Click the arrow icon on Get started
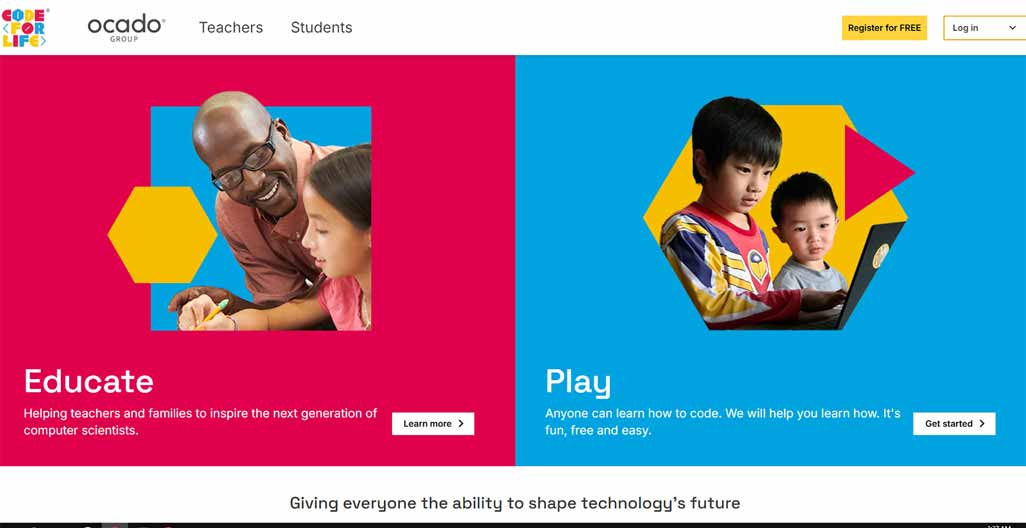 tap(982, 424)
